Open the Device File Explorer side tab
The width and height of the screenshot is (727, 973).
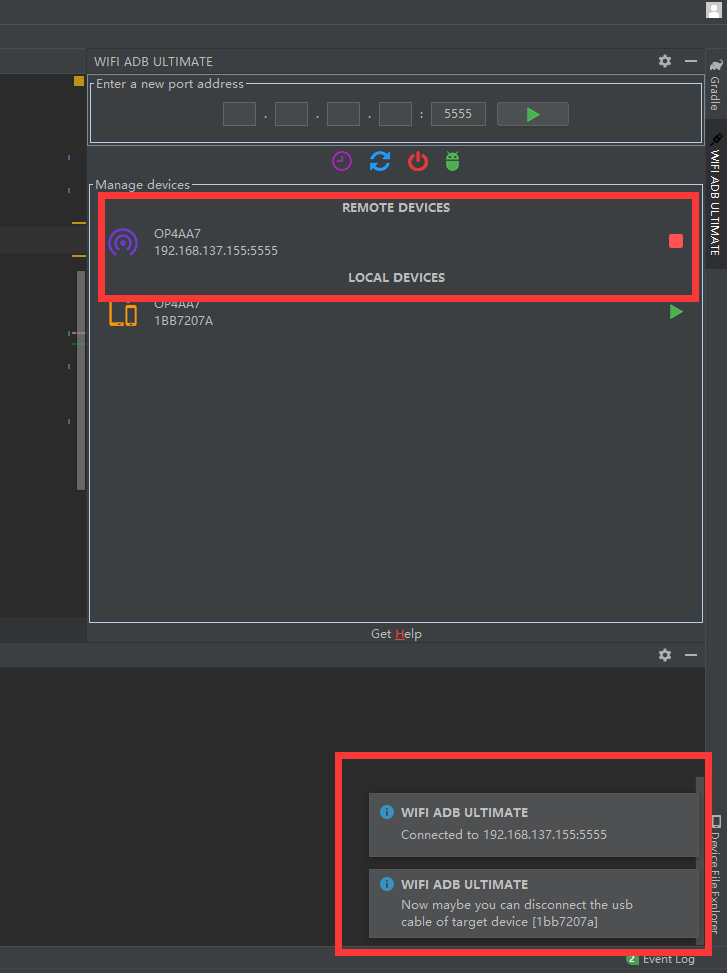coord(716,875)
